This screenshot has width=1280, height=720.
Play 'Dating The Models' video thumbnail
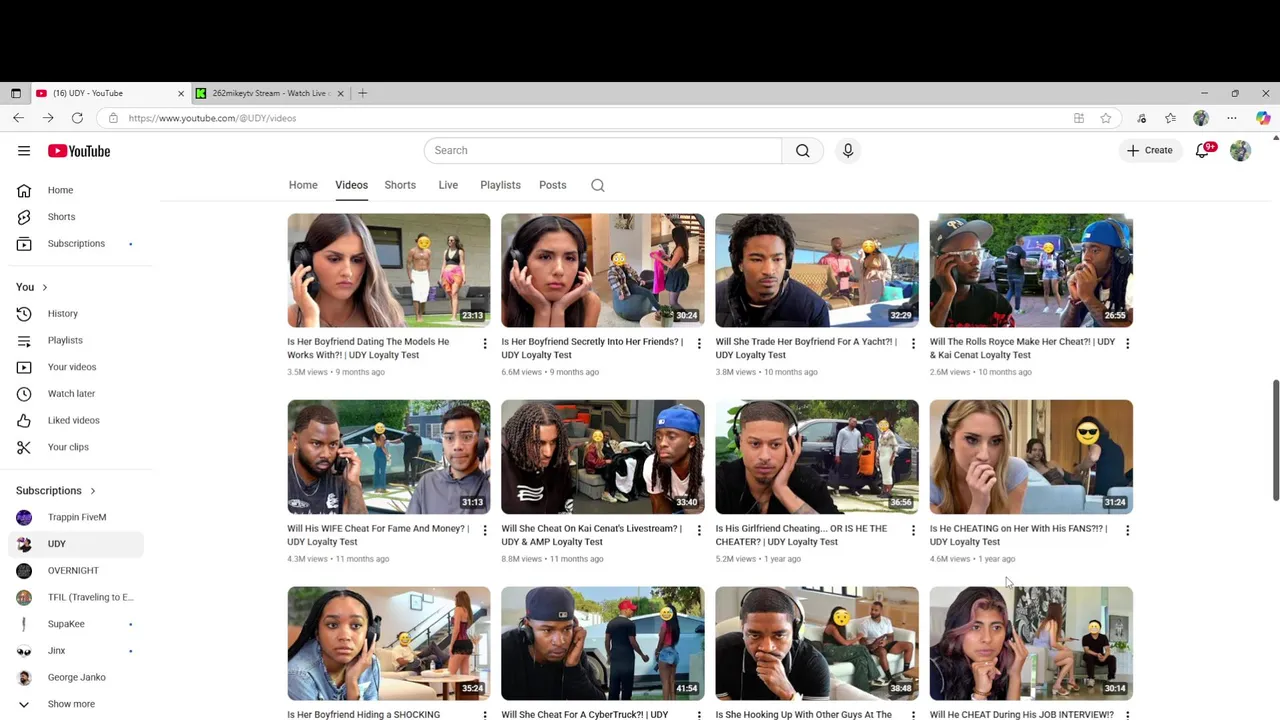(389, 270)
